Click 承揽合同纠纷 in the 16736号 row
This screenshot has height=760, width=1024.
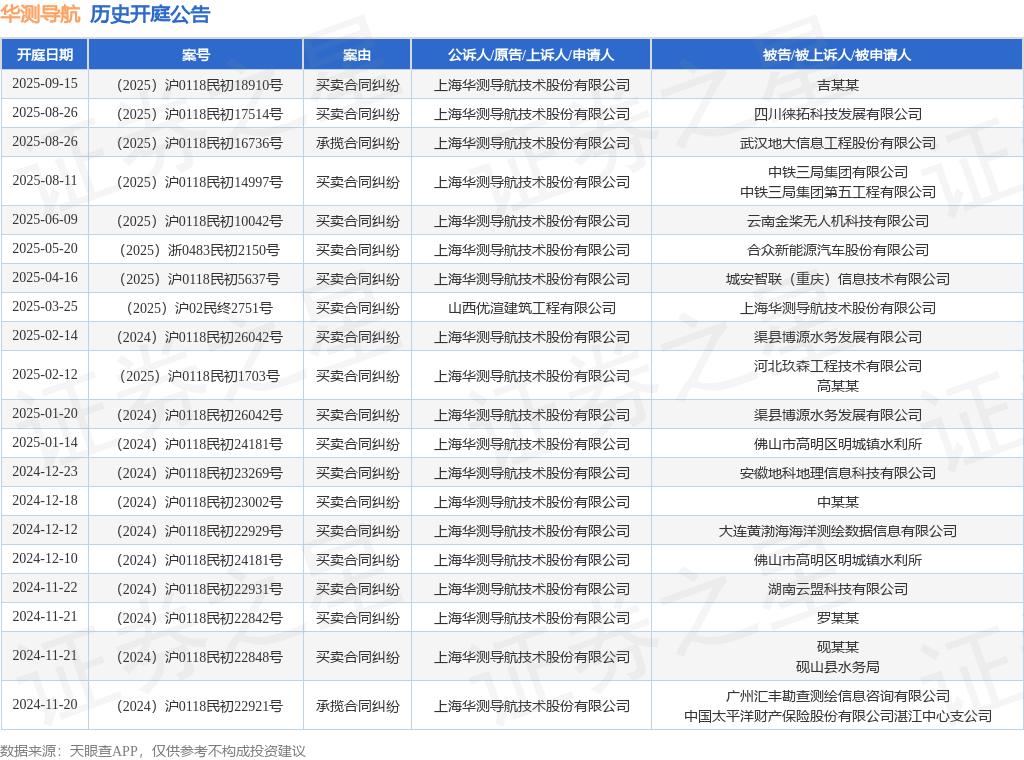(357, 143)
